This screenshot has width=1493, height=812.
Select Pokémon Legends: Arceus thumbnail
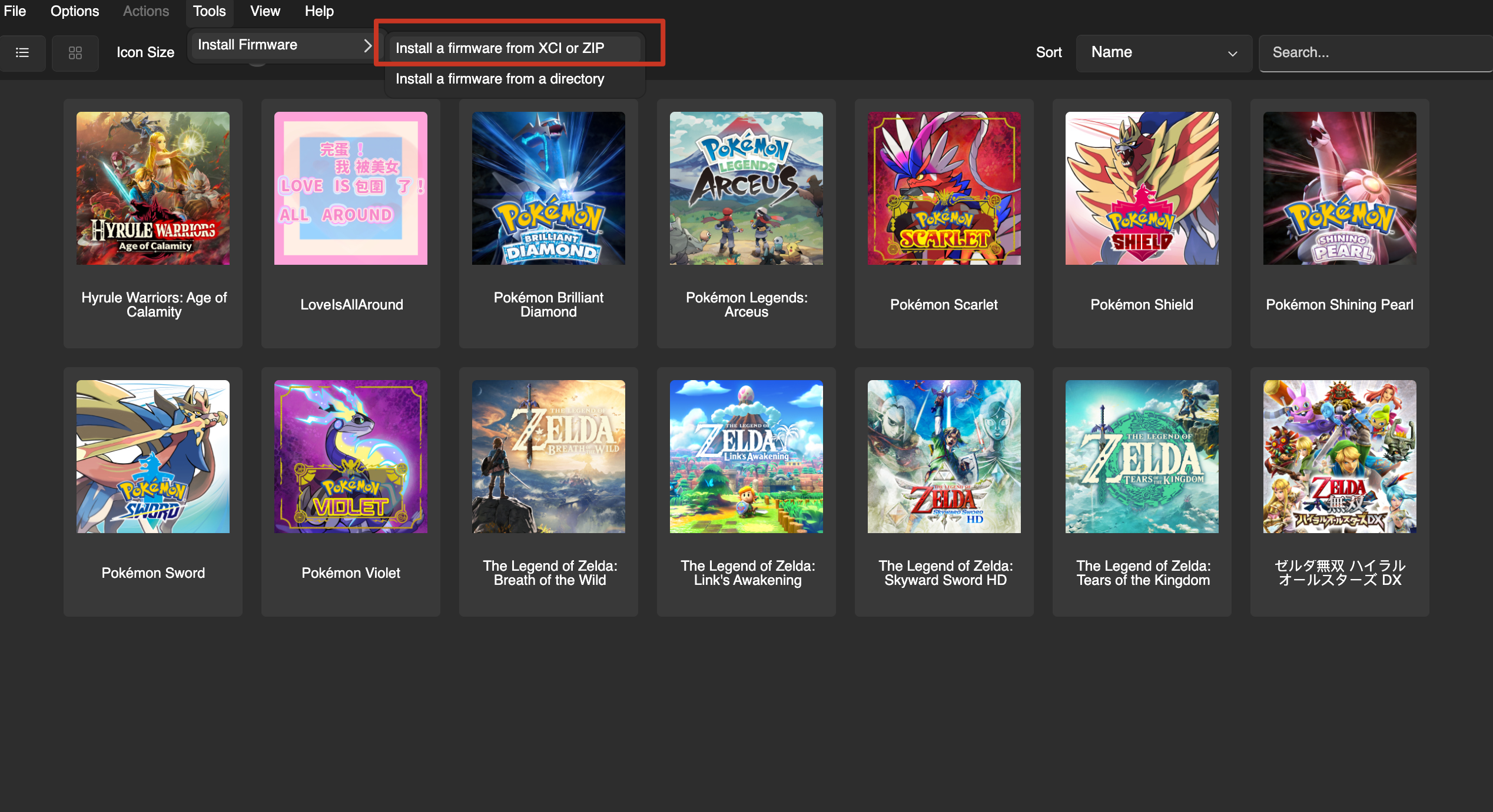click(x=746, y=188)
